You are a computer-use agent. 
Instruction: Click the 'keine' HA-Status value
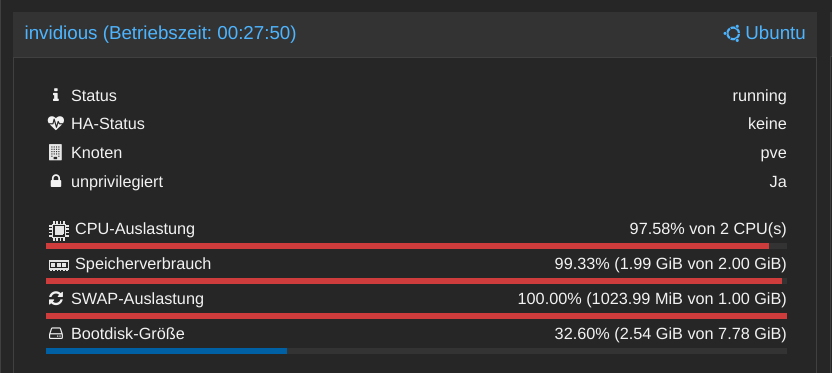767,124
